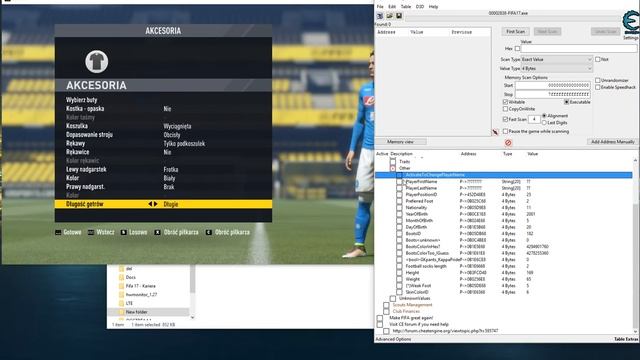Click the Advanced Options label
This screenshot has height=360, width=640.
click(x=393, y=339)
